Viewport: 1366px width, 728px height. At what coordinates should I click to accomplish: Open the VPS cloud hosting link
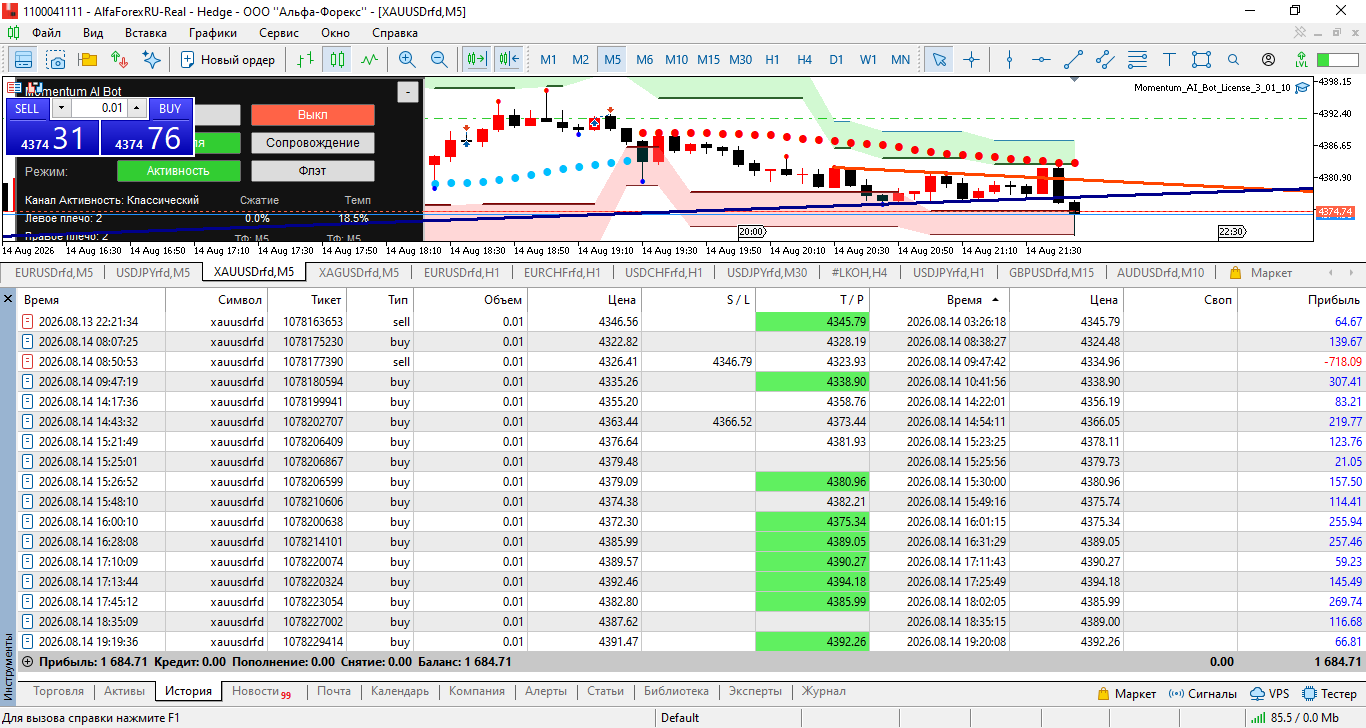point(1270,693)
